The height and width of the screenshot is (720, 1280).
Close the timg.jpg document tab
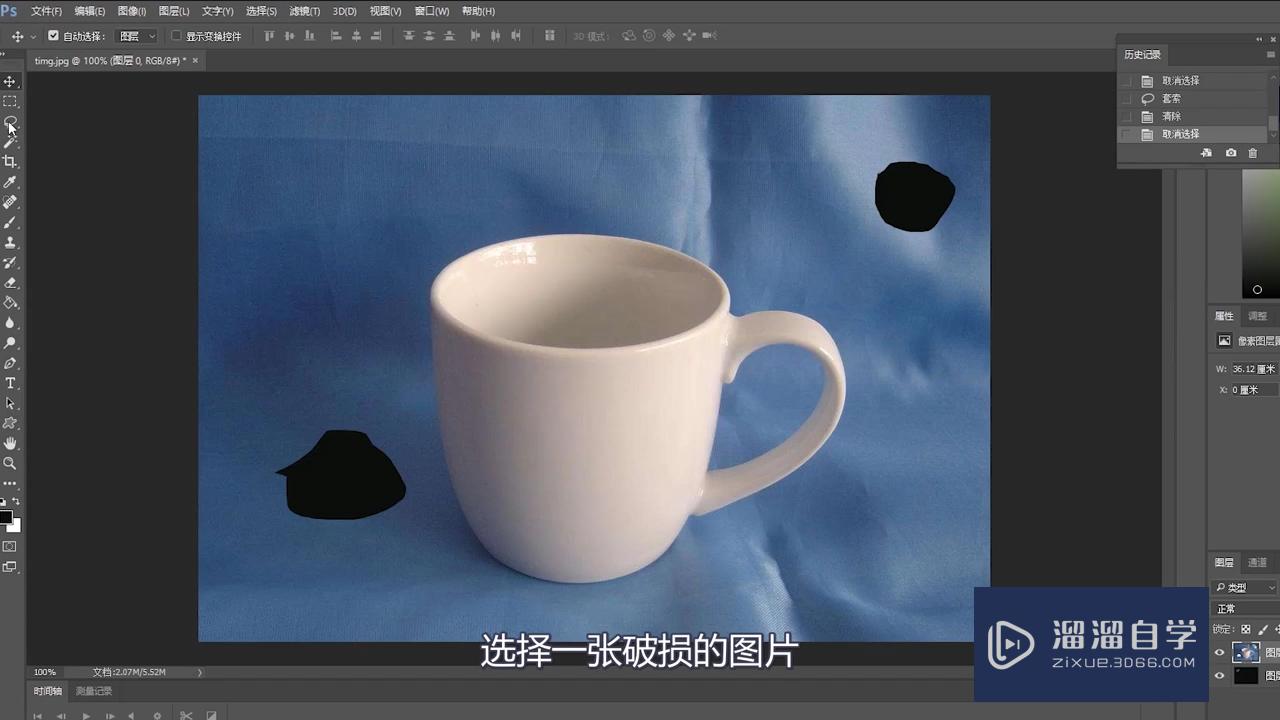click(195, 61)
